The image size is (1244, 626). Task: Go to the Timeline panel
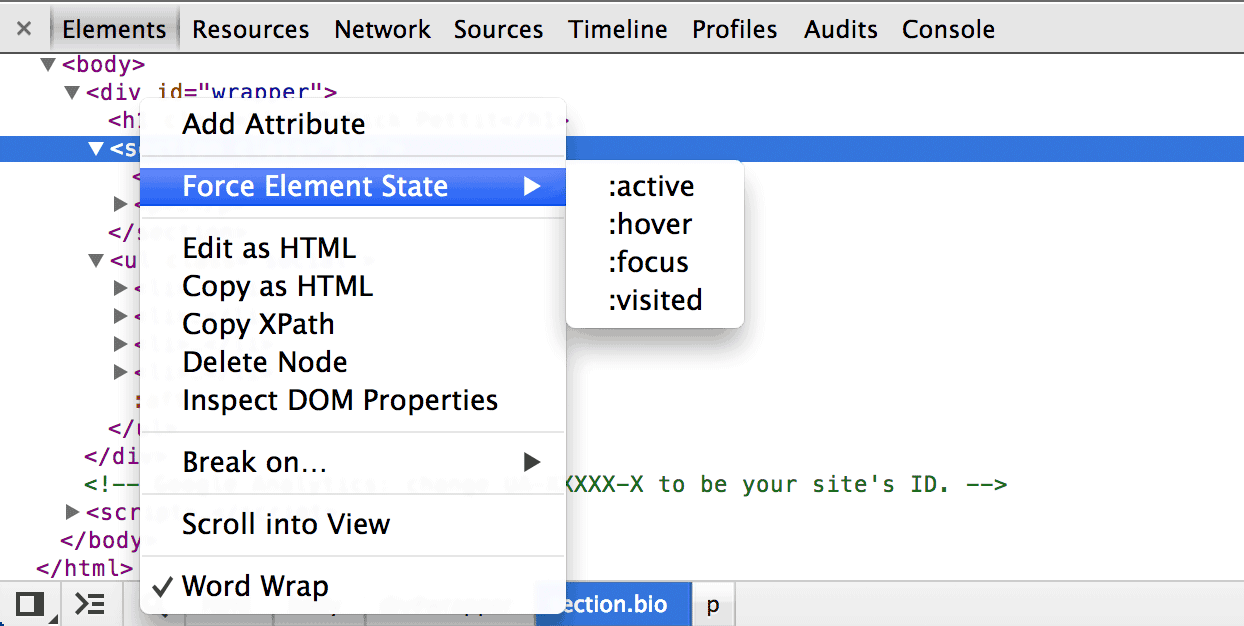[x=617, y=29]
